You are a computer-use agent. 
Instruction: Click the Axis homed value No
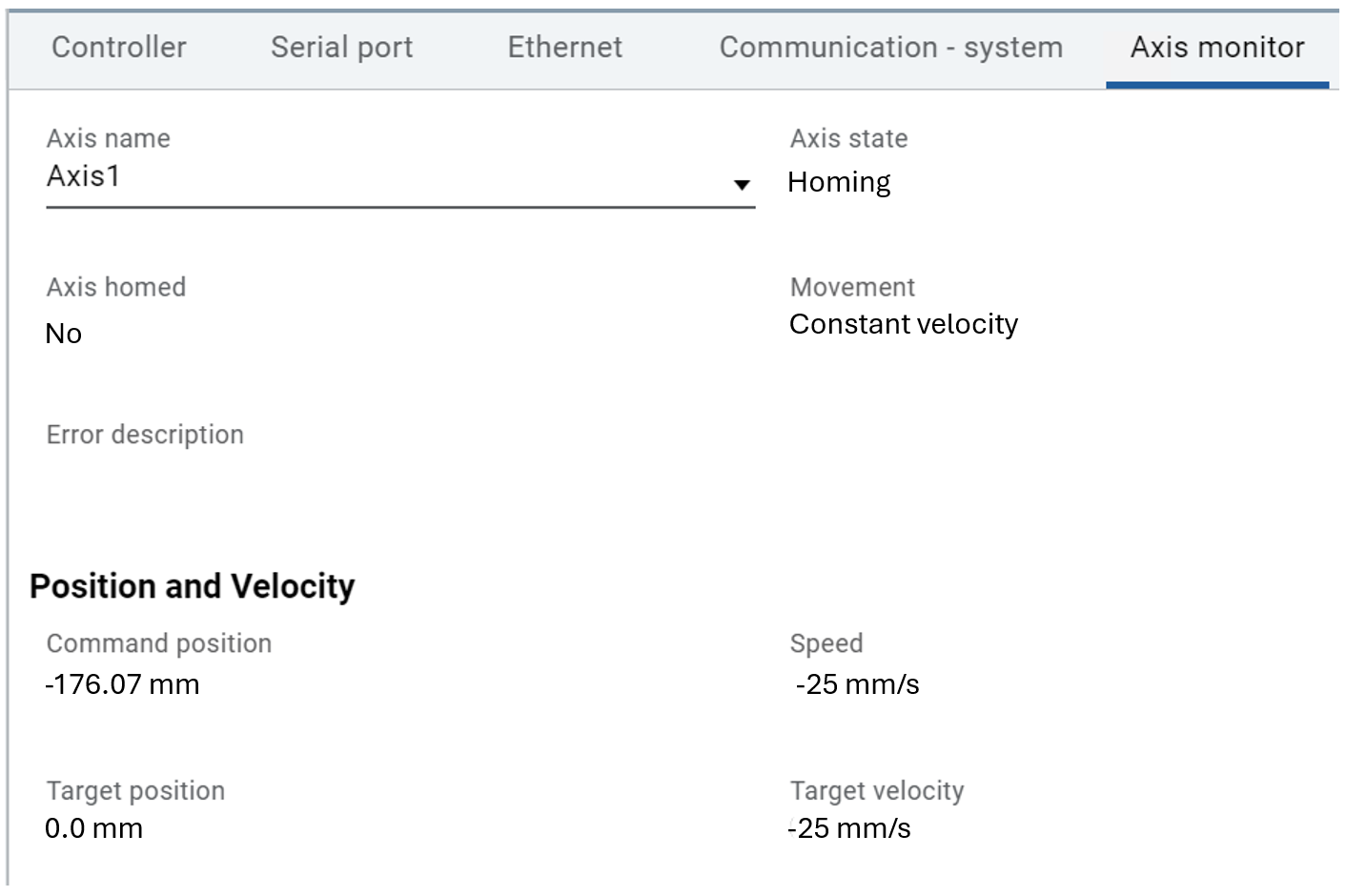tap(64, 334)
